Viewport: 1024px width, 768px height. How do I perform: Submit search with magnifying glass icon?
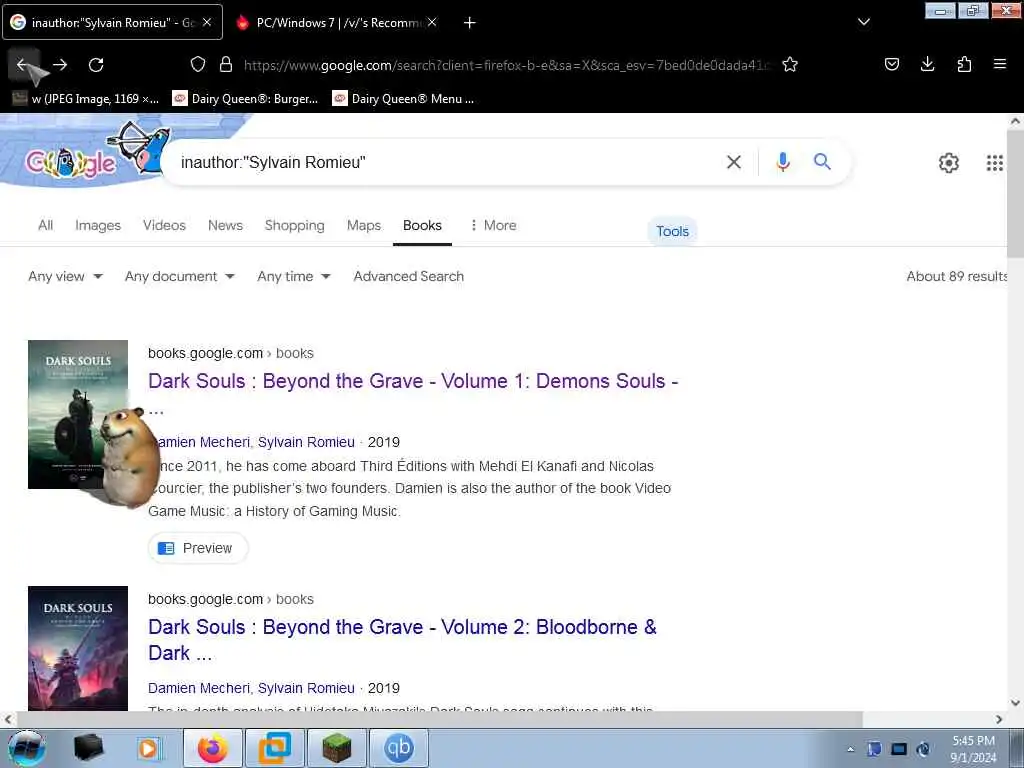click(822, 161)
